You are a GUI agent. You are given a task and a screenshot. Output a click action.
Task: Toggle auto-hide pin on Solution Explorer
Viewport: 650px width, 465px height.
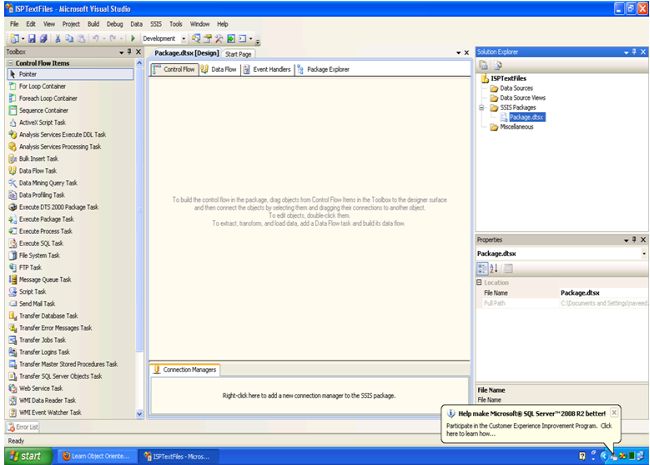pos(634,52)
